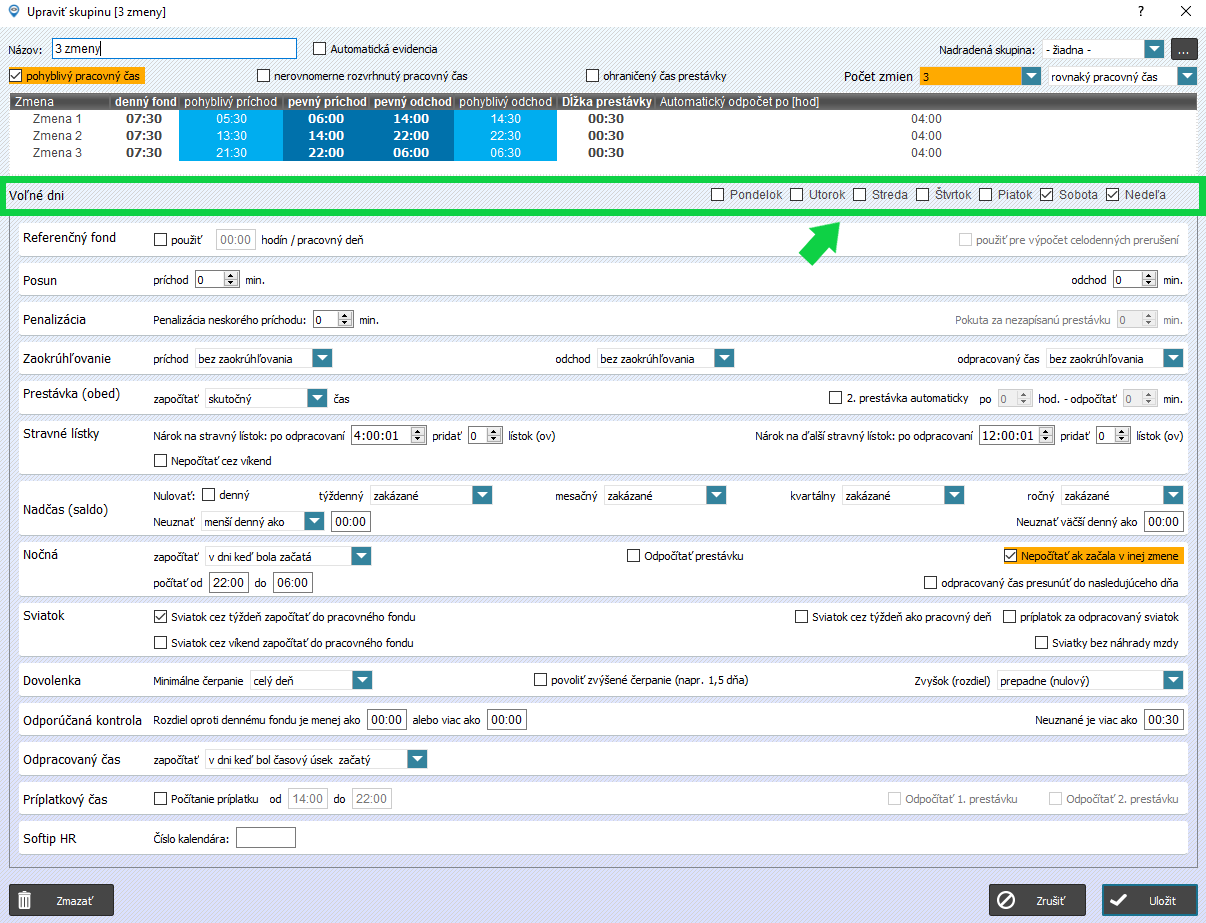Viewport: 1206px width, 923px height.
Task: Select Zmena 1 pevný príchod cell 06:00
Action: [326, 119]
